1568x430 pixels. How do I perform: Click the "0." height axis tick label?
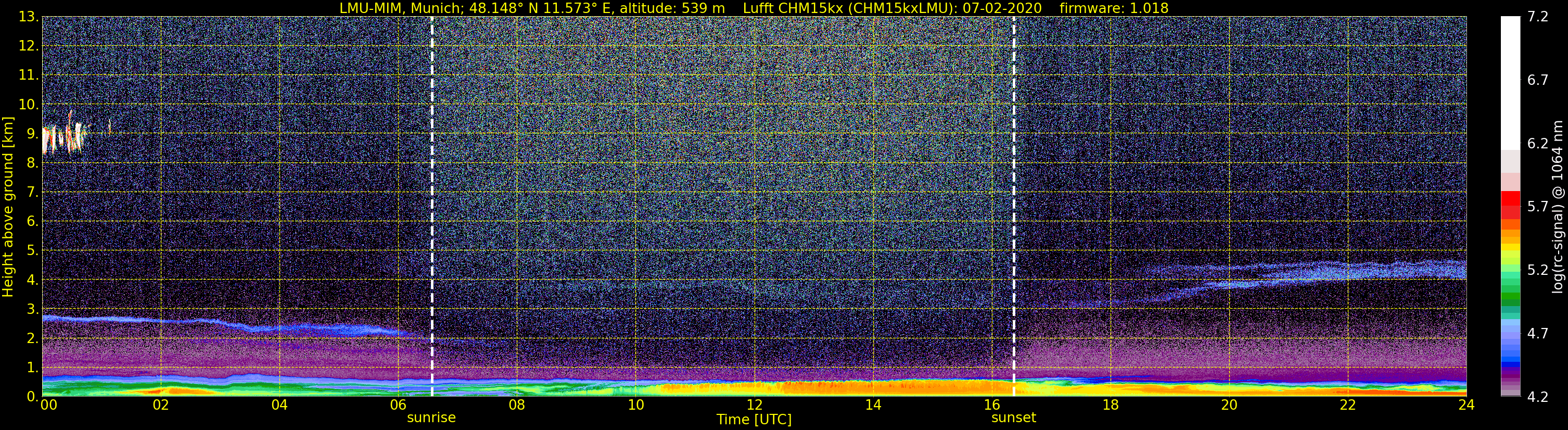coord(32,397)
